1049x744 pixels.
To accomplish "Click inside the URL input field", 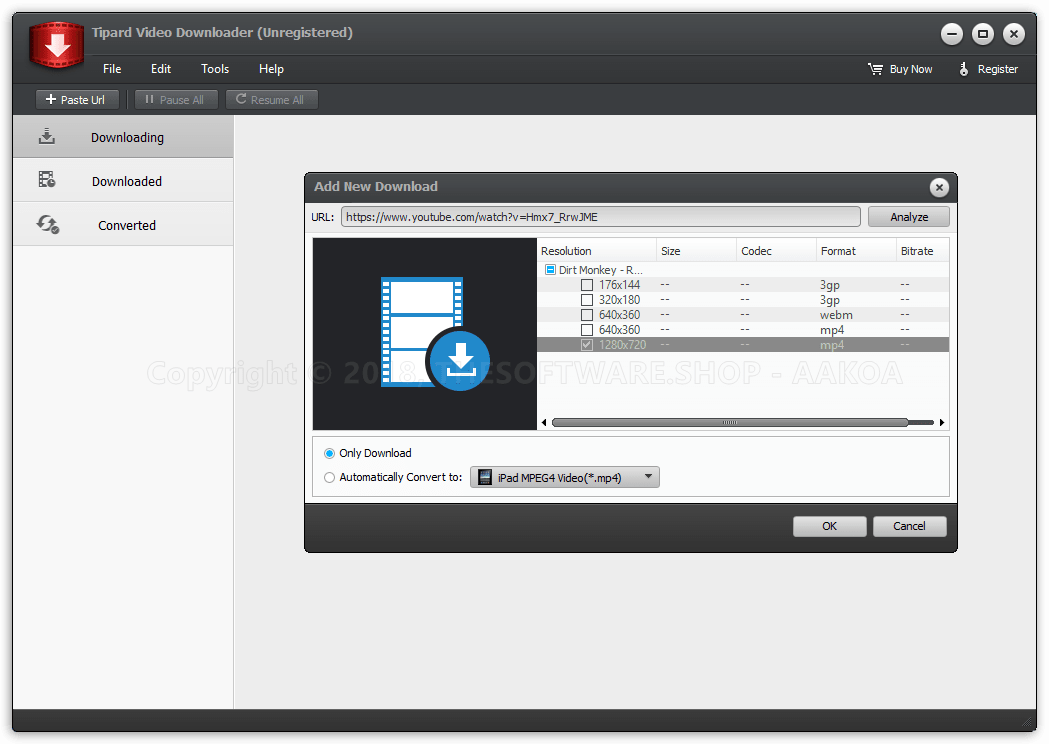I will click(600, 216).
